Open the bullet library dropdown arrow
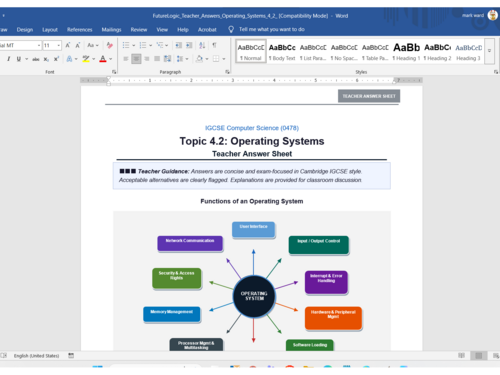500x375 pixels. point(133,45)
